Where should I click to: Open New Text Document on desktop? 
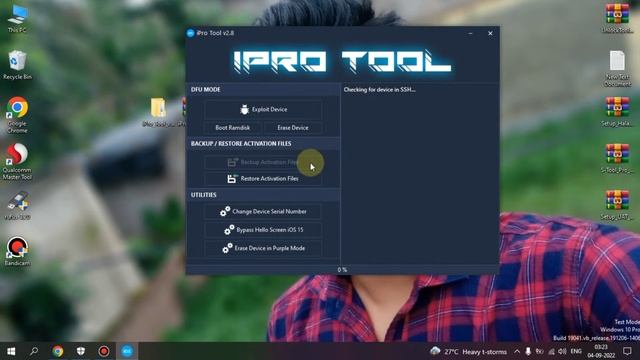click(617, 68)
